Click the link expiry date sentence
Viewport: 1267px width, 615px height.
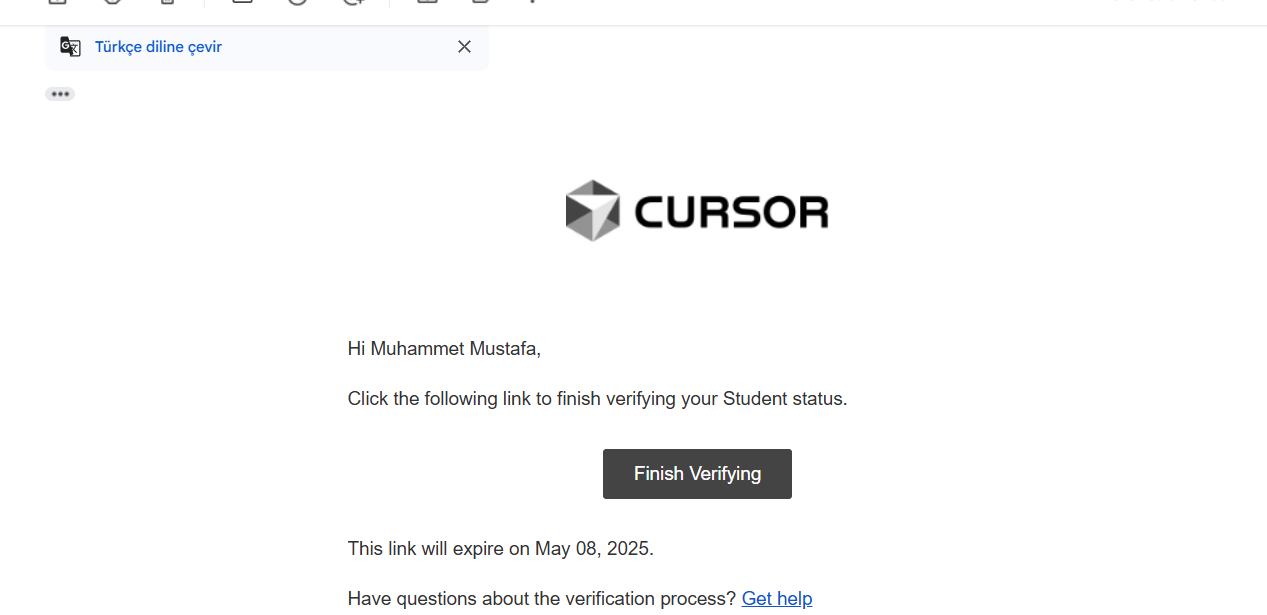[x=500, y=548]
